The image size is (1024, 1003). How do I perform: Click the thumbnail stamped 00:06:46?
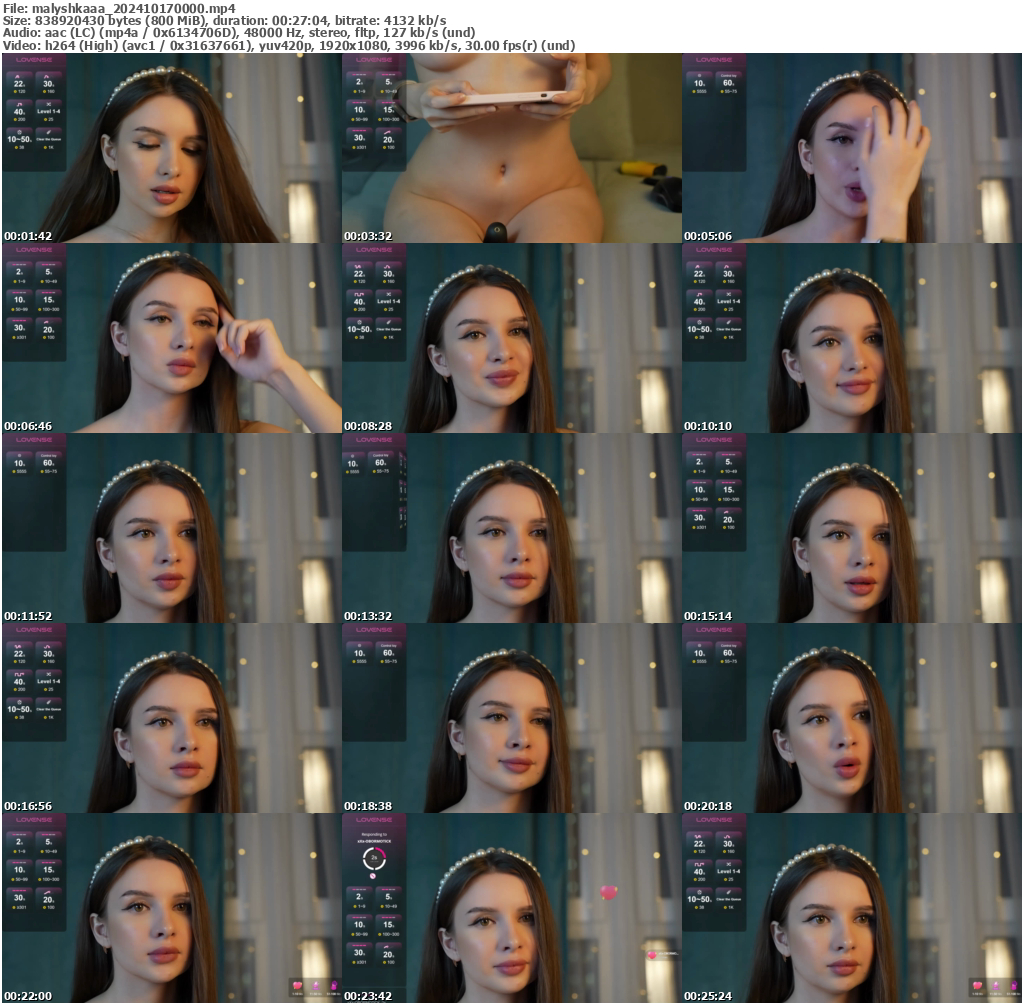171,338
